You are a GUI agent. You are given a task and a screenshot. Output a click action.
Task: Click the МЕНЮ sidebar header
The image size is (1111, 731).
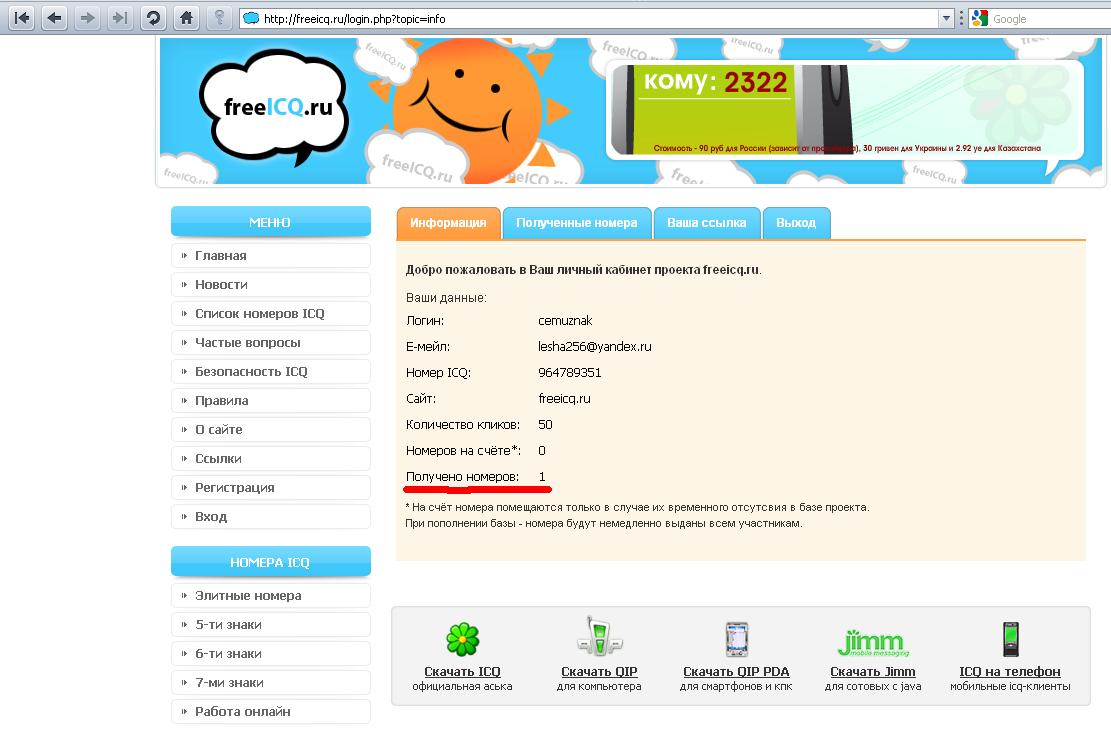[x=271, y=222]
